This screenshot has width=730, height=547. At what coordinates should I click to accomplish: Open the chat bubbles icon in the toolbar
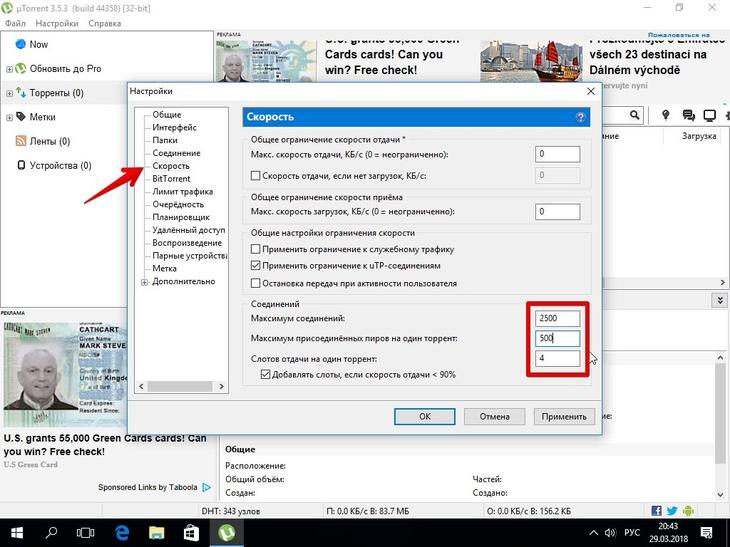688,115
